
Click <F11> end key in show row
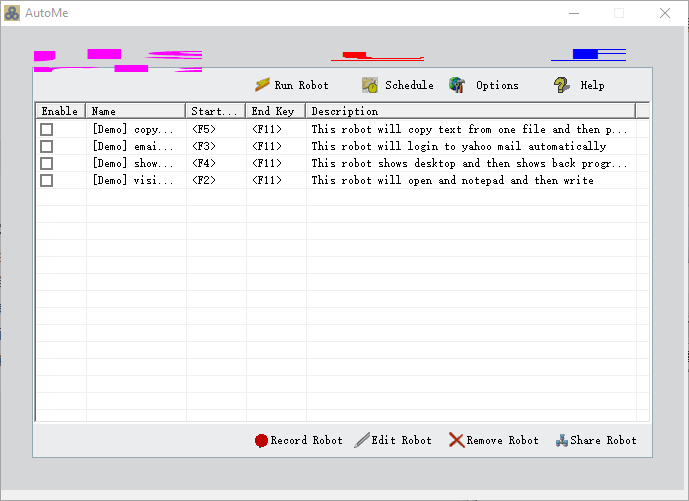[267, 163]
